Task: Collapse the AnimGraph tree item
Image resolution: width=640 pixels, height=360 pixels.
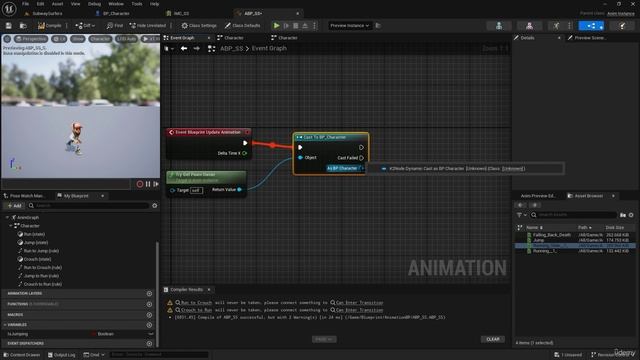Action: [x=7, y=218]
